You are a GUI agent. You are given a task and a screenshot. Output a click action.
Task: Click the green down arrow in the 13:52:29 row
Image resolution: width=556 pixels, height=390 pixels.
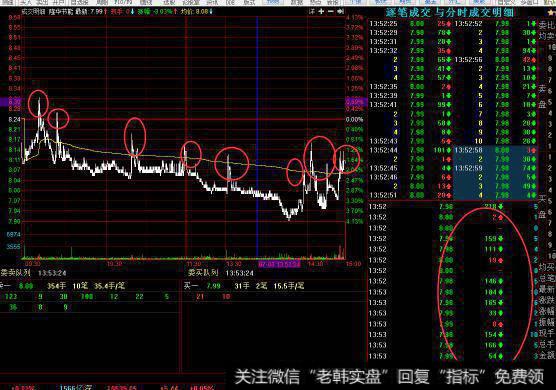(x=449, y=33)
